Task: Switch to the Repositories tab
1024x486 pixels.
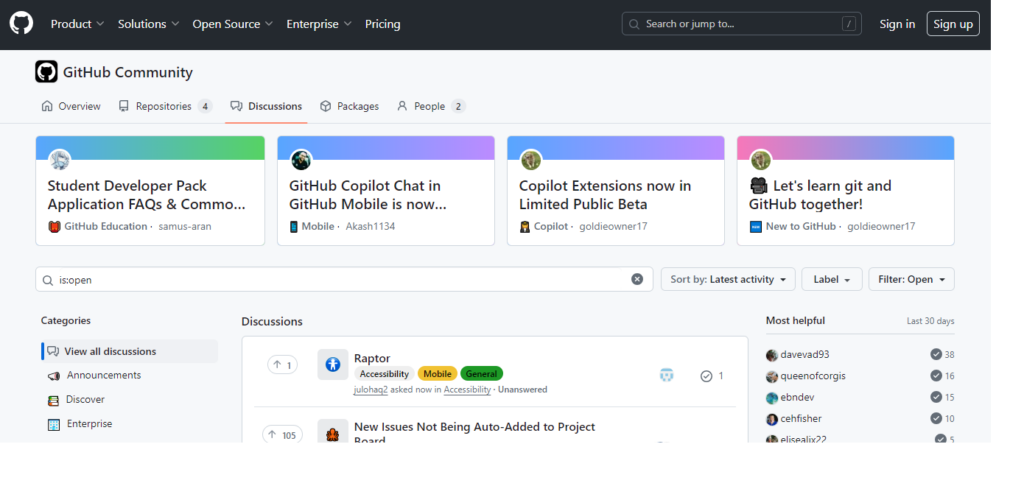Action: coord(166,106)
